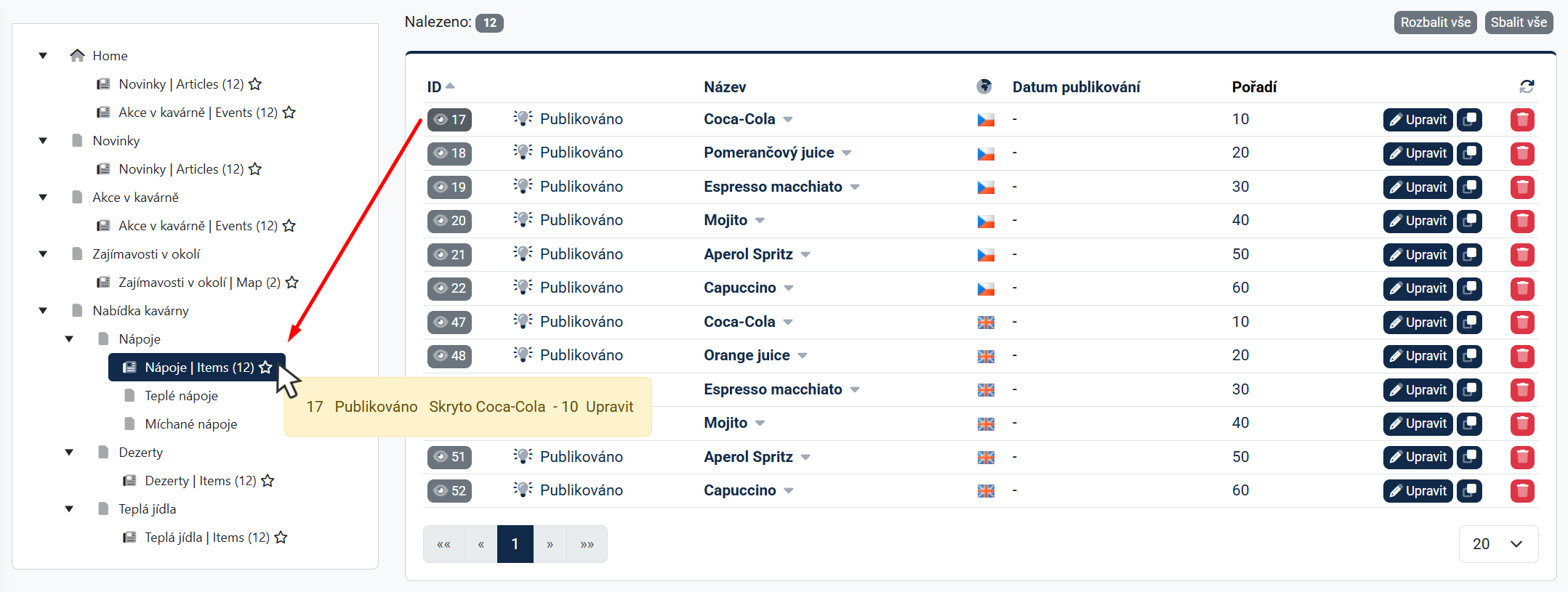The width and height of the screenshot is (1568, 592).
Task: Open the Aperol Spritz link in row 21
Action: tap(748, 254)
